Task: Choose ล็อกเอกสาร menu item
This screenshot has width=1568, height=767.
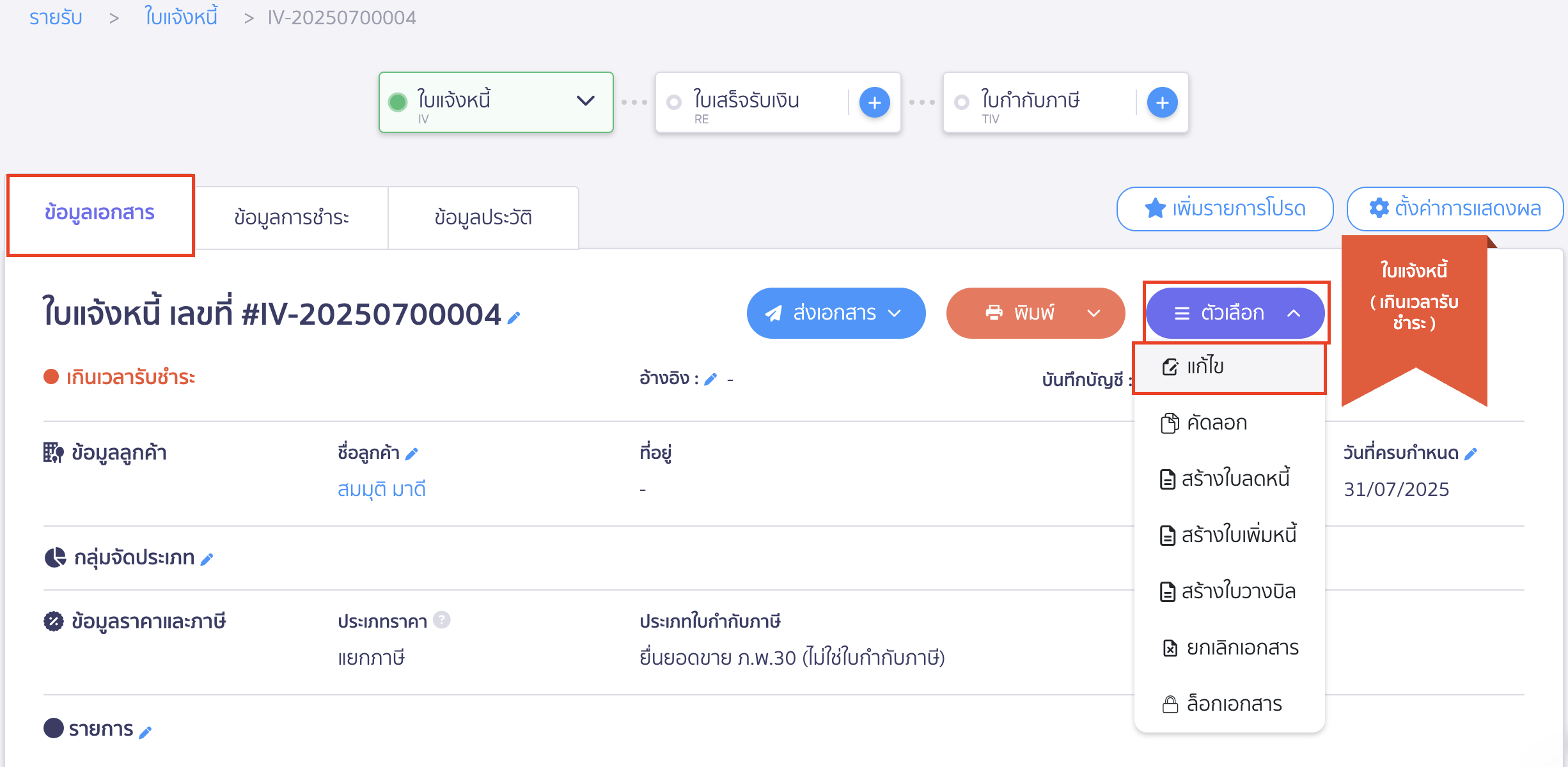Action: pyautogui.click(x=1229, y=704)
